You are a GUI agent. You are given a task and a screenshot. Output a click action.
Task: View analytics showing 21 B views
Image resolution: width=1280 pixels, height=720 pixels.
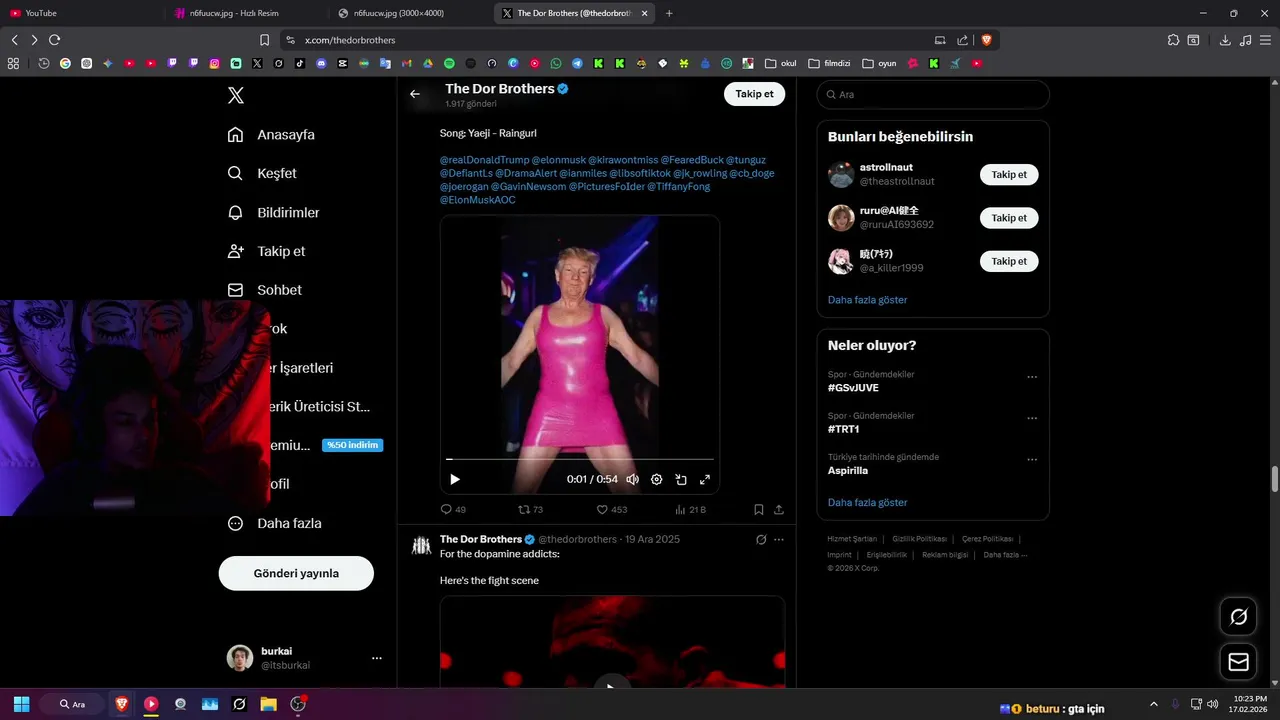coord(690,509)
